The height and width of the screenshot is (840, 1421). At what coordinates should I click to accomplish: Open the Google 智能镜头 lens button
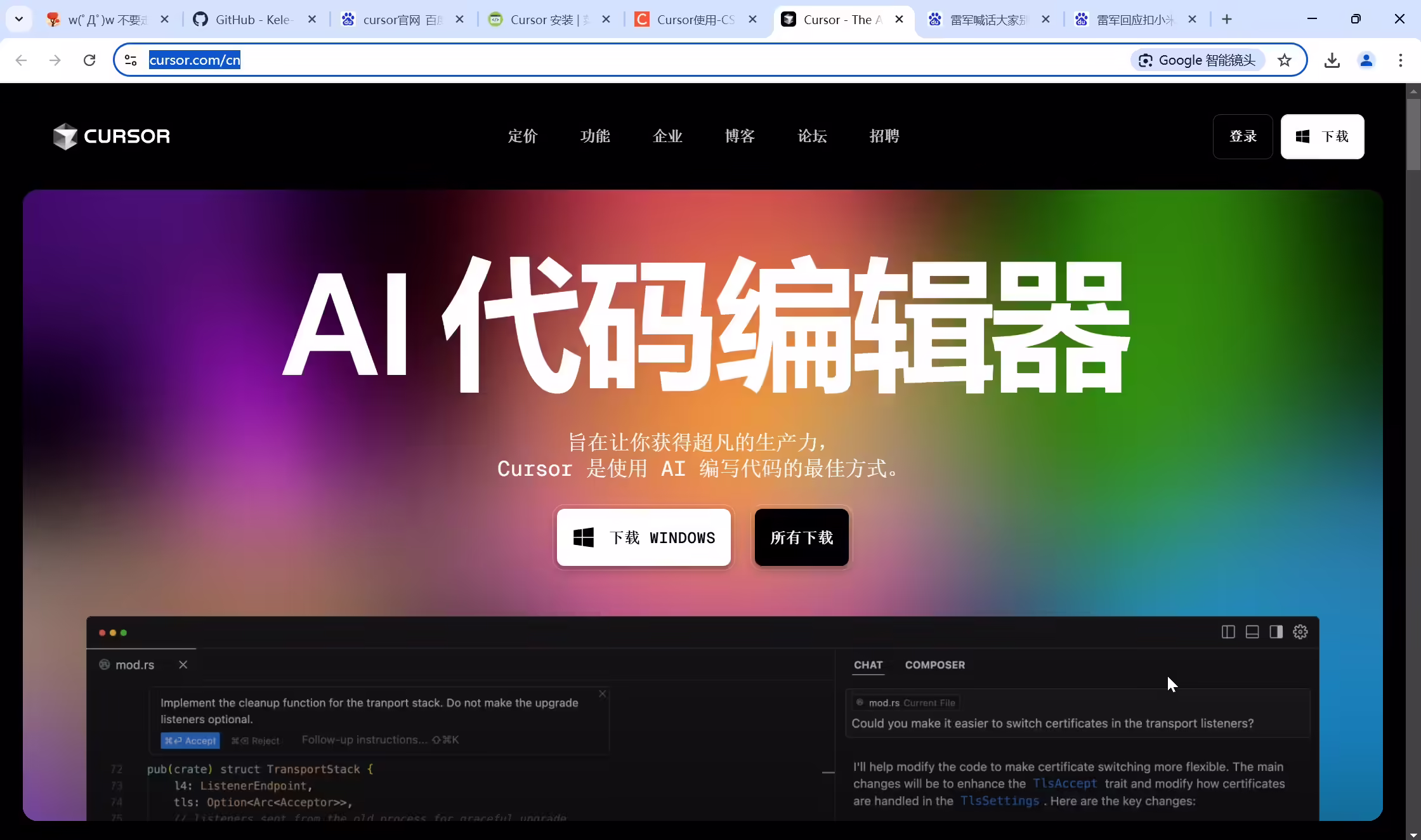[x=1198, y=60]
